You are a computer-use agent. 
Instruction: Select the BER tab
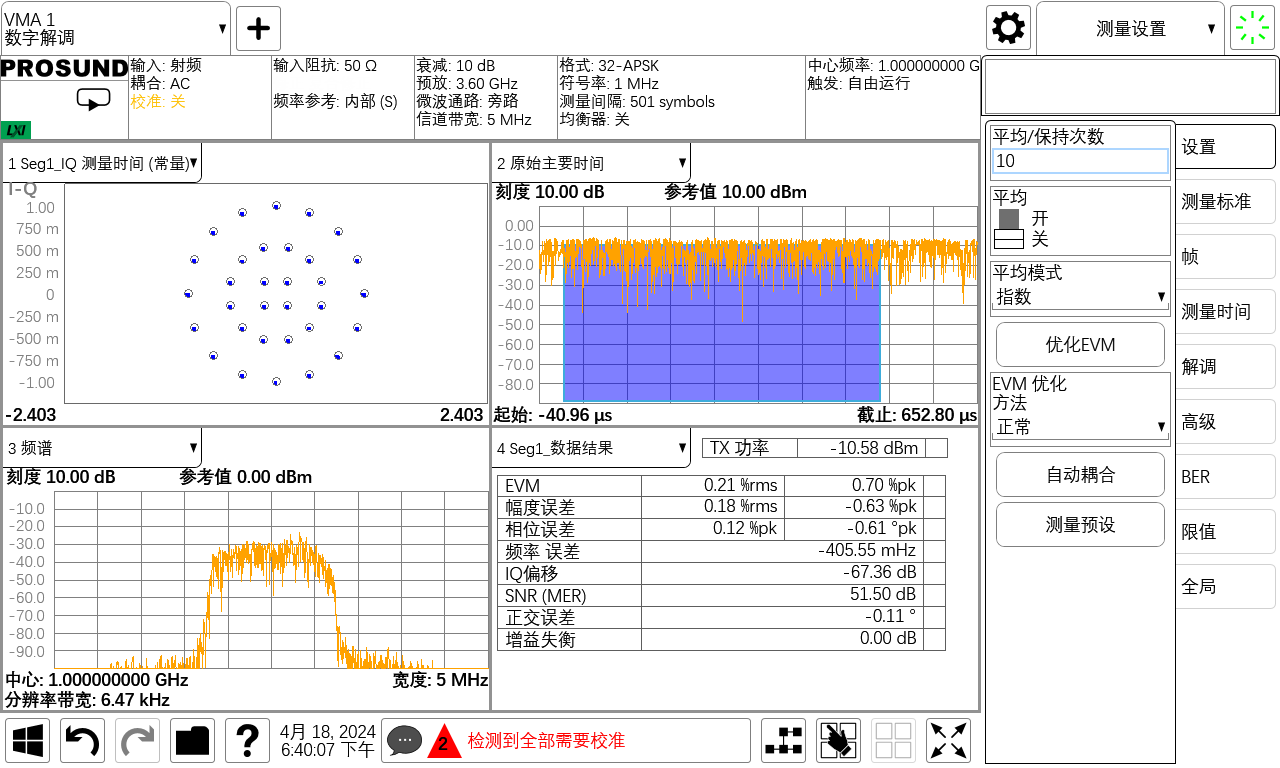tap(1225, 477)
